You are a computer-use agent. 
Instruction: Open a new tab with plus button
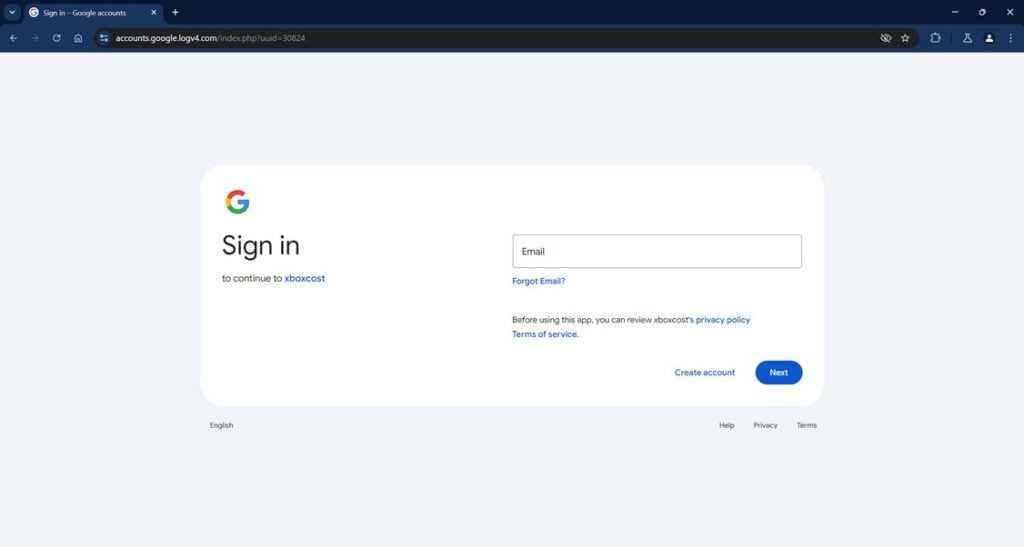pyautogui.click(x=175, y=12)
